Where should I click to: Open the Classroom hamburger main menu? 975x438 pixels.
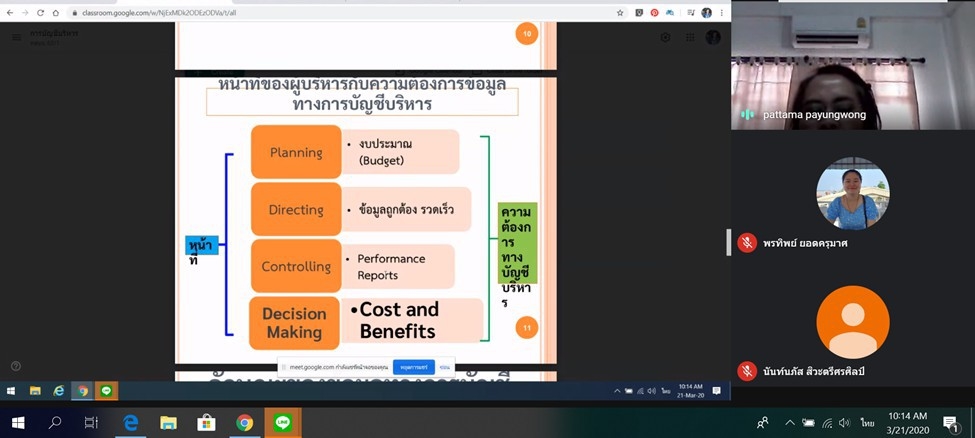click(17, 37)
